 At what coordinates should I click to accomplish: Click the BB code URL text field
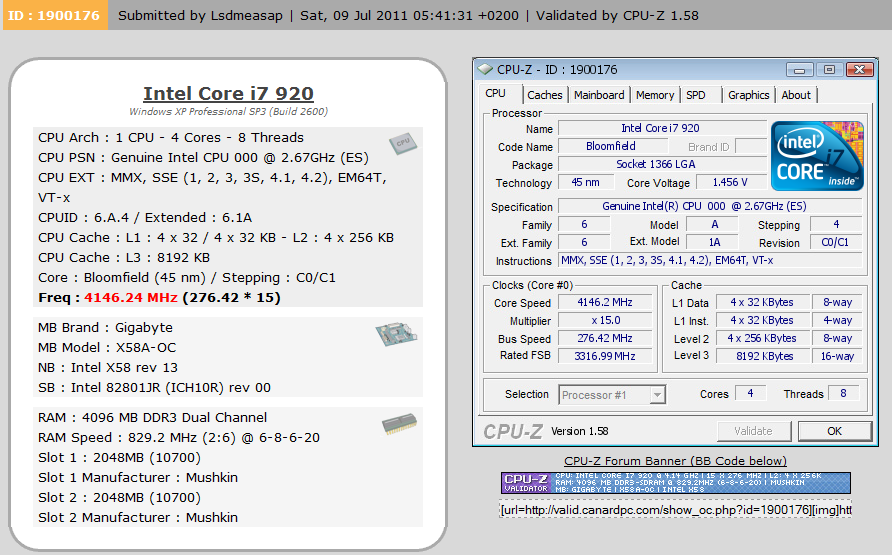click(676, 510)
